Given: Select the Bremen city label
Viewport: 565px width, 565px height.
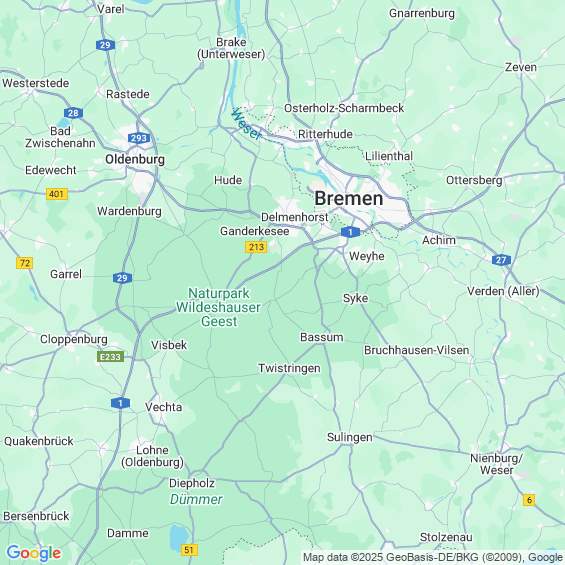Looking at the screenshot, I should point(349,199).
